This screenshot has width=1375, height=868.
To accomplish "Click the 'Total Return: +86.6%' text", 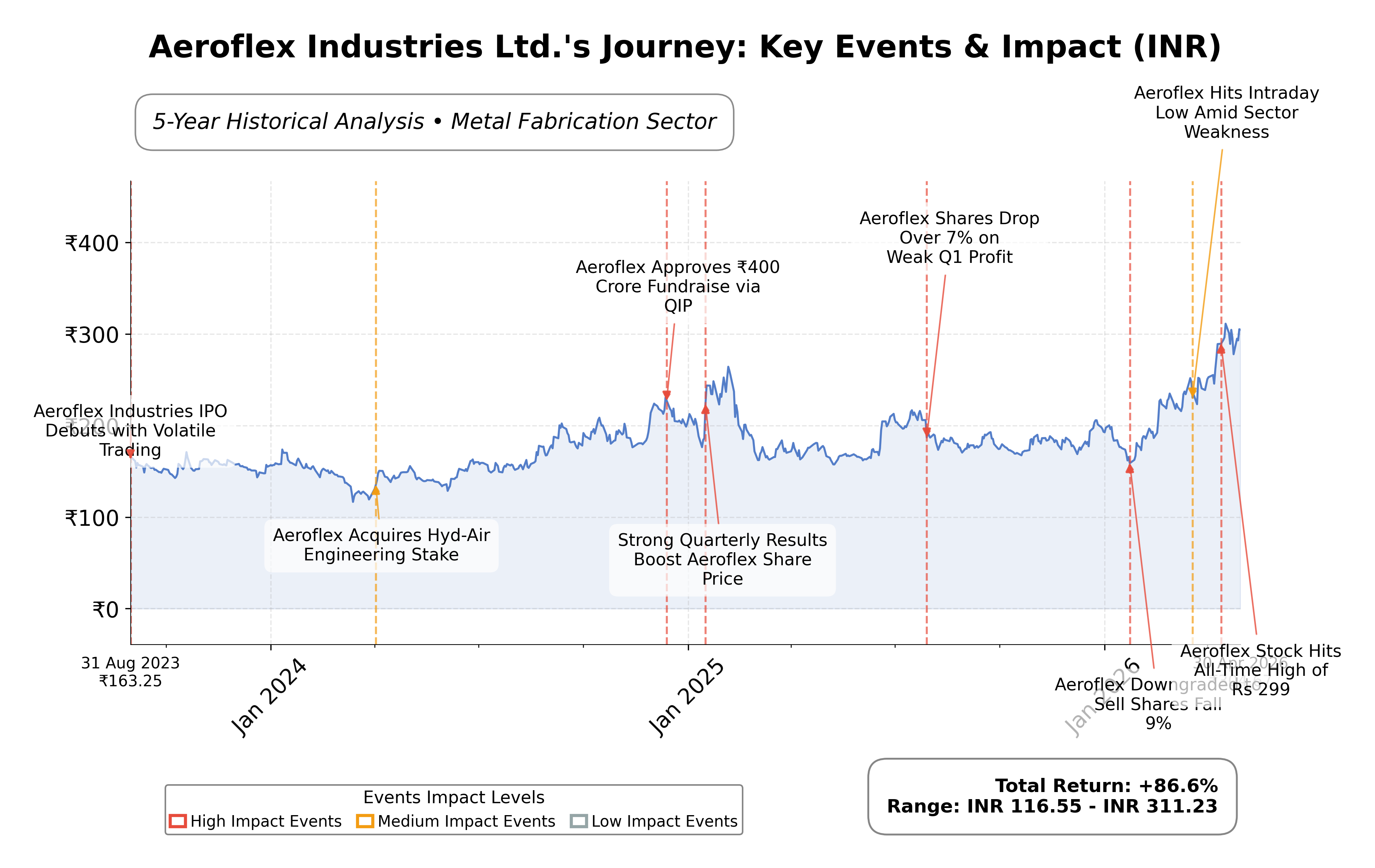I will point(1106,786).
